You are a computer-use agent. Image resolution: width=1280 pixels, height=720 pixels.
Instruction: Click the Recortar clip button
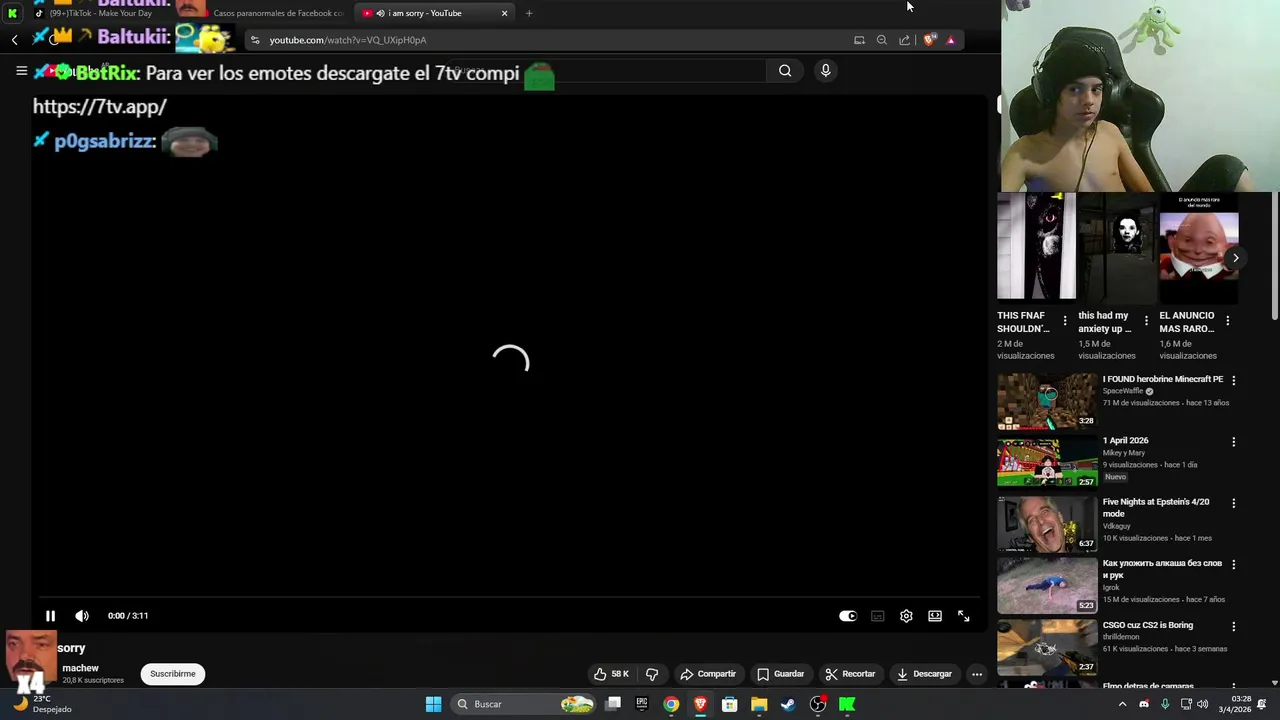(851, 674)
